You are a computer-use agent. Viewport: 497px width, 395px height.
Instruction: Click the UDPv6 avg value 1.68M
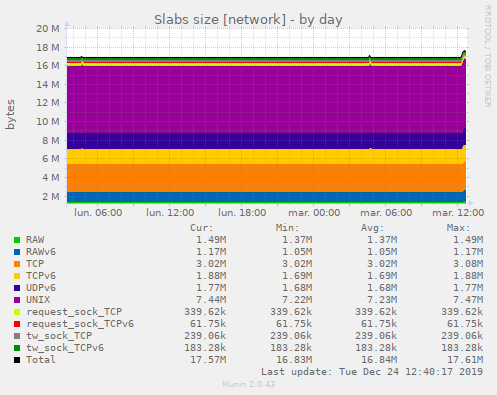[x=382, y=288]
